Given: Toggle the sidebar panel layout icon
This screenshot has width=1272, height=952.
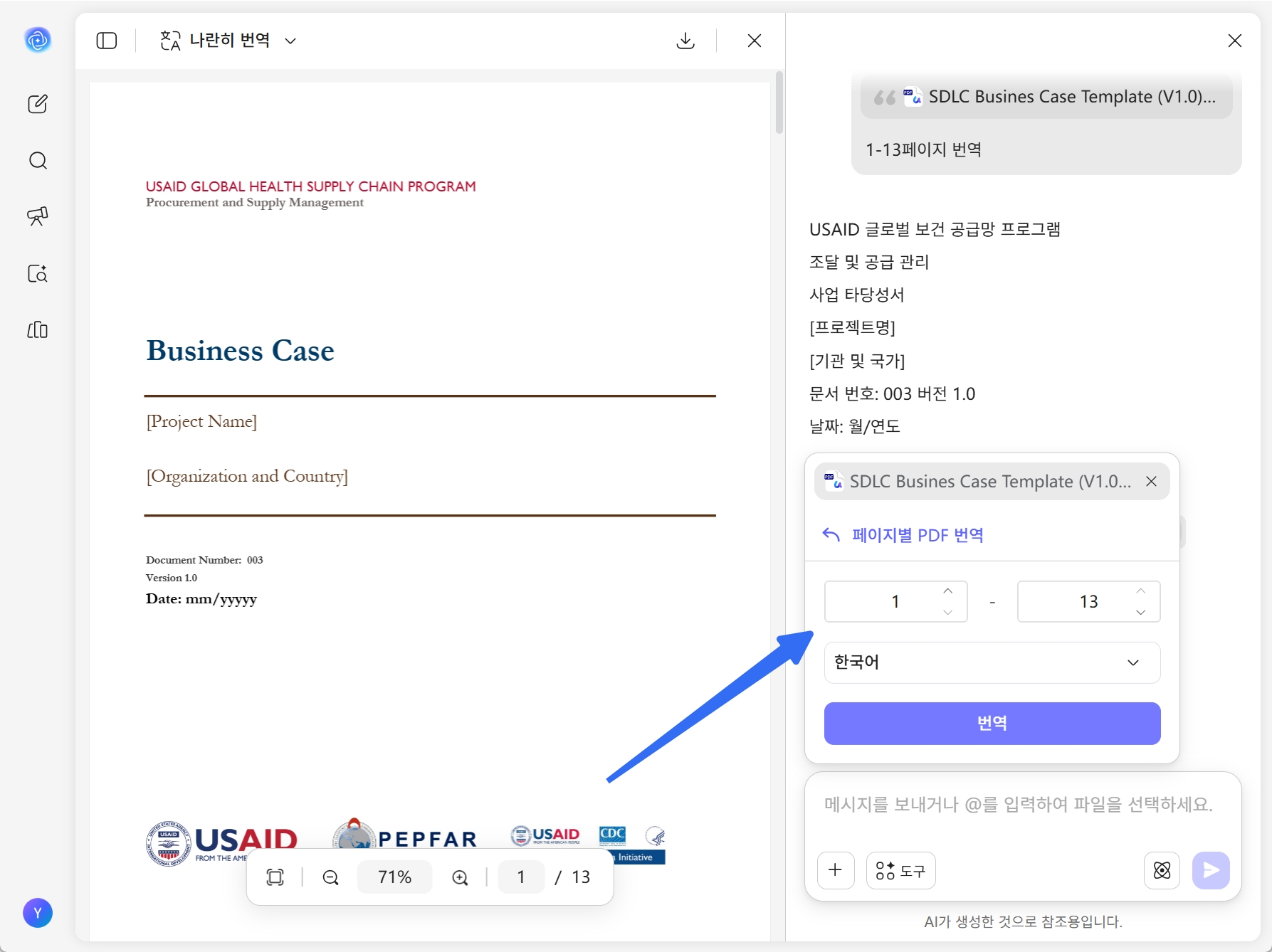Looking at the screenshot, I should pos(107,41).
